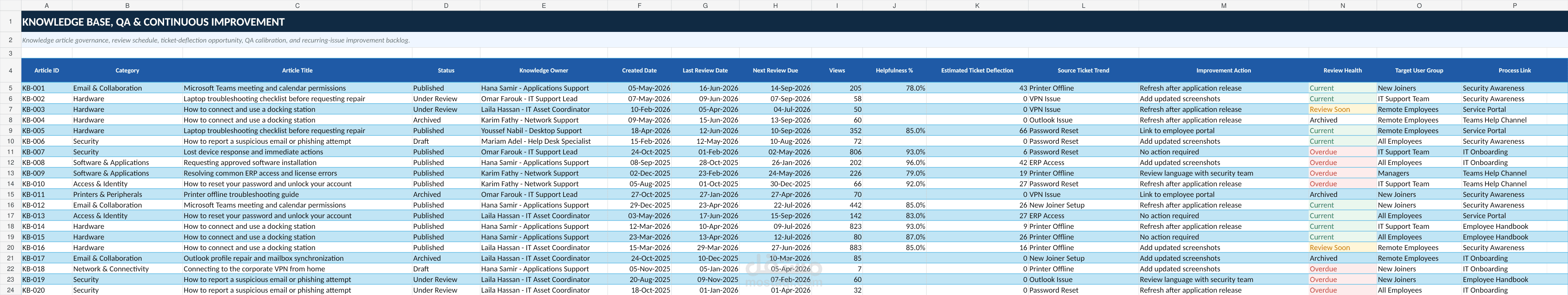The height and width of the screenshot is (295, 1568).
Task: Select row 24 header
Action: [x=10, y=290]
